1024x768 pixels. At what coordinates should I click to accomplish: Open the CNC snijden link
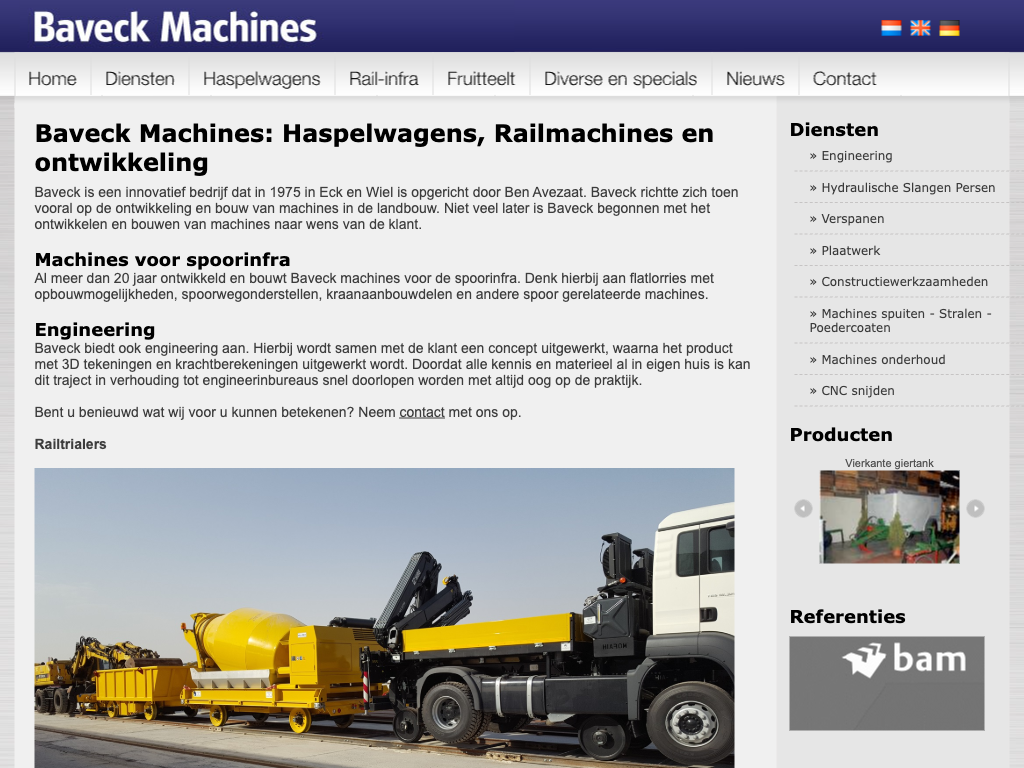point(857,391)
